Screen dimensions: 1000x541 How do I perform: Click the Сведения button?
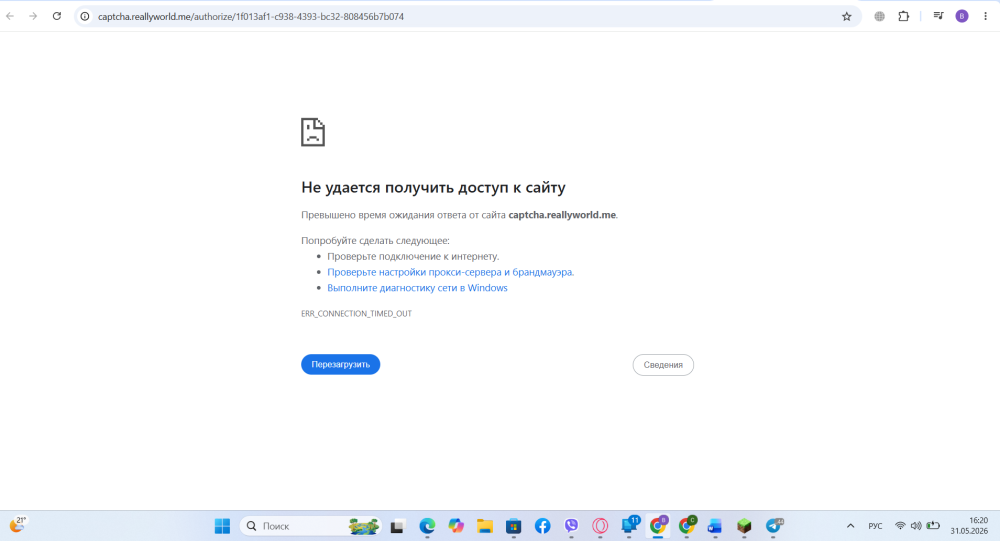[x=663, y=365]
